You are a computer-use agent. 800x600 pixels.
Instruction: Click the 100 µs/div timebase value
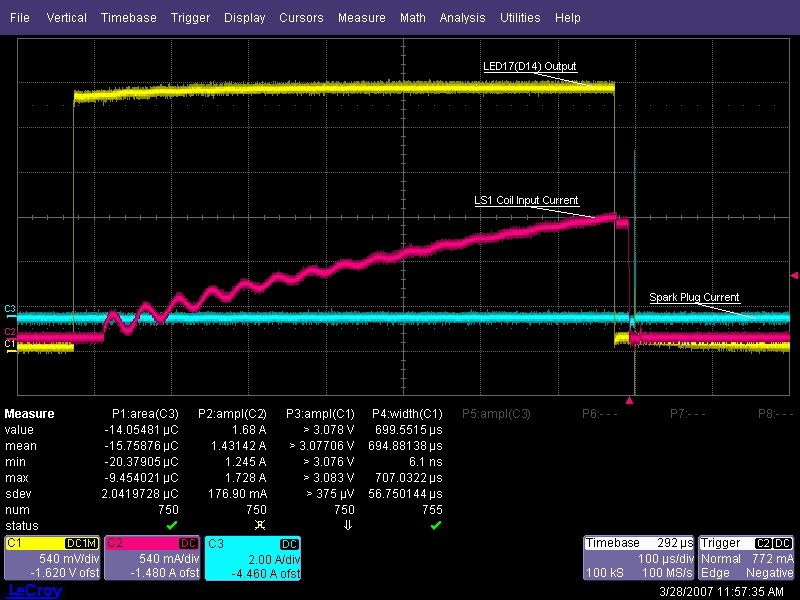click(x=666, y=559)
